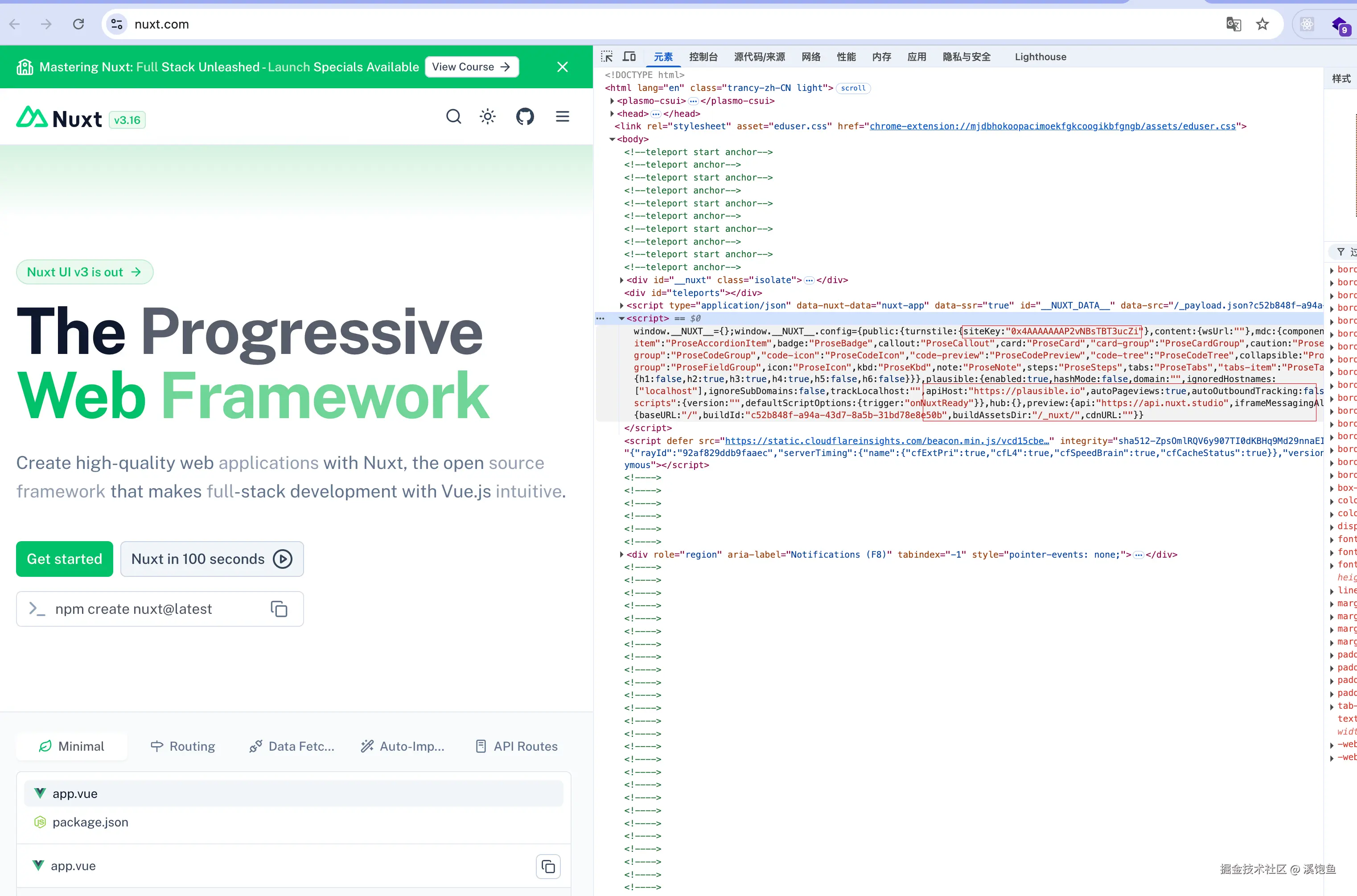Click the scroll badge on html element

(x=853, y=88)
